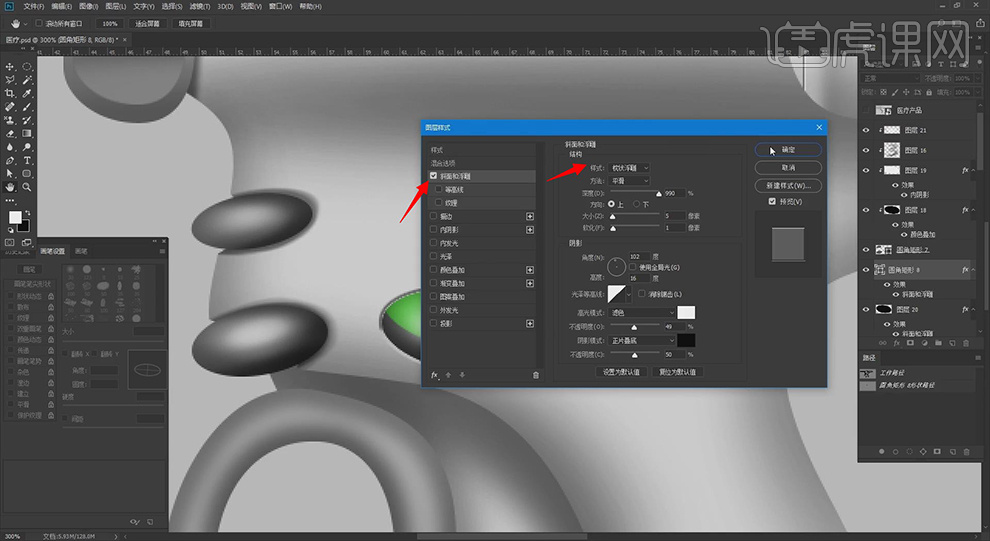Open the Highlight Mode (高光模式) dropdown
990x541 pixels.
click(643, 312)
